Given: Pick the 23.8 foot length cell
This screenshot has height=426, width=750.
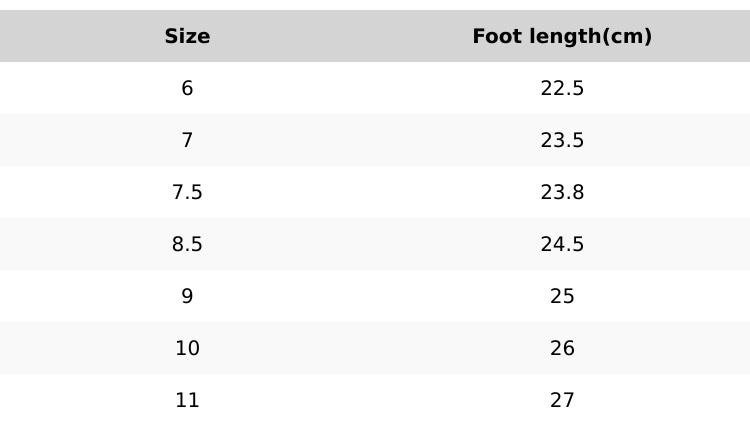Looking at the screenshot, I should pos(562,193).
